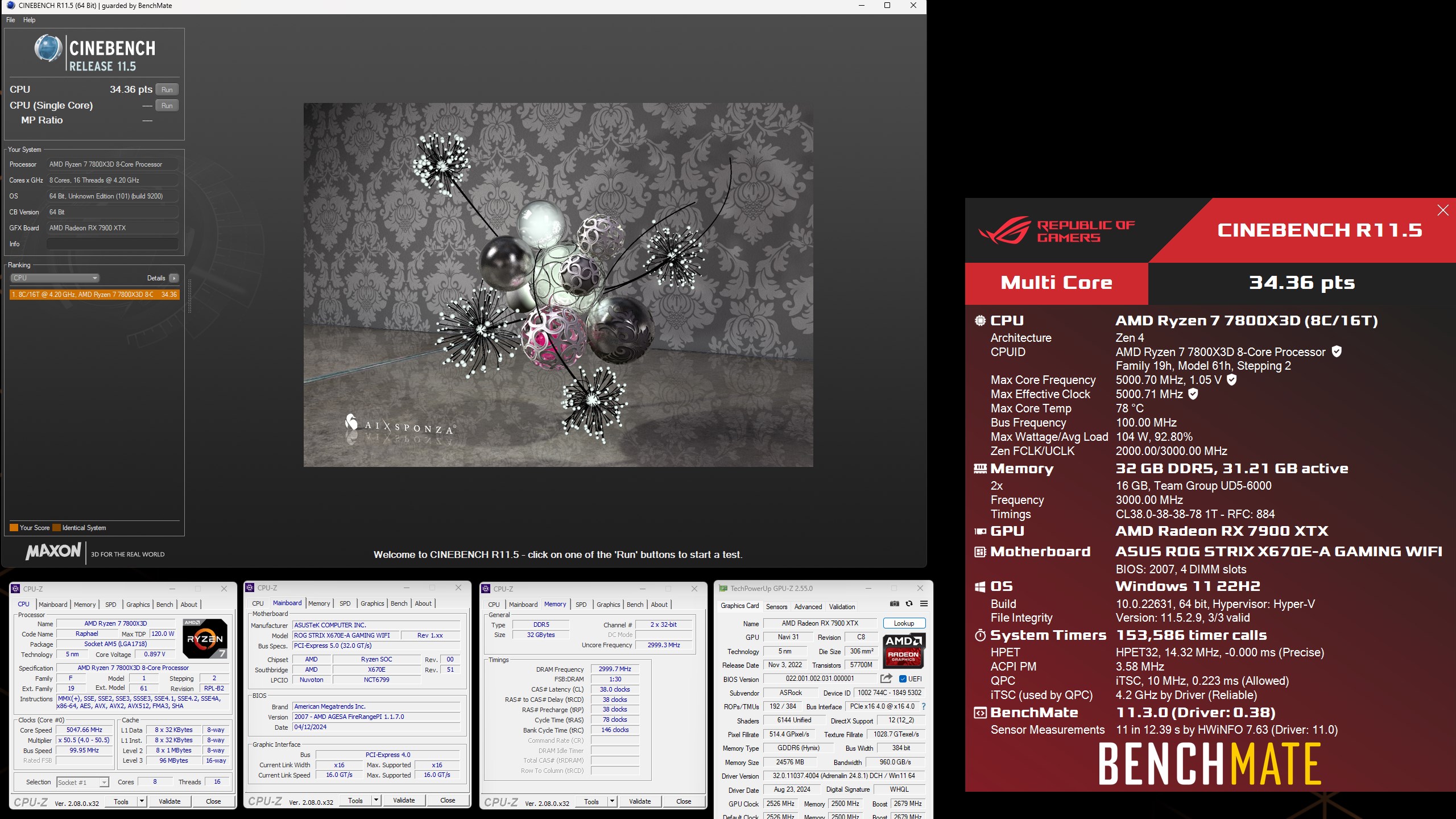Click GPU-Z Lookup button

(904, 623)
